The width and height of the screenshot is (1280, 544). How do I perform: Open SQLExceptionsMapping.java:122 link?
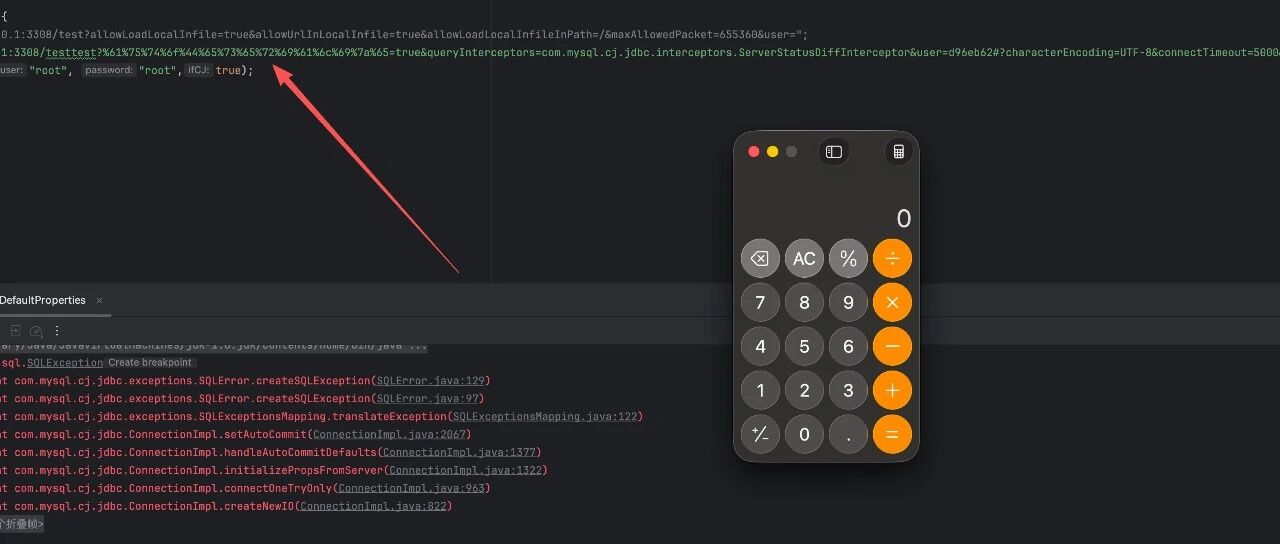pyautogui.click(x=545, y=417)
